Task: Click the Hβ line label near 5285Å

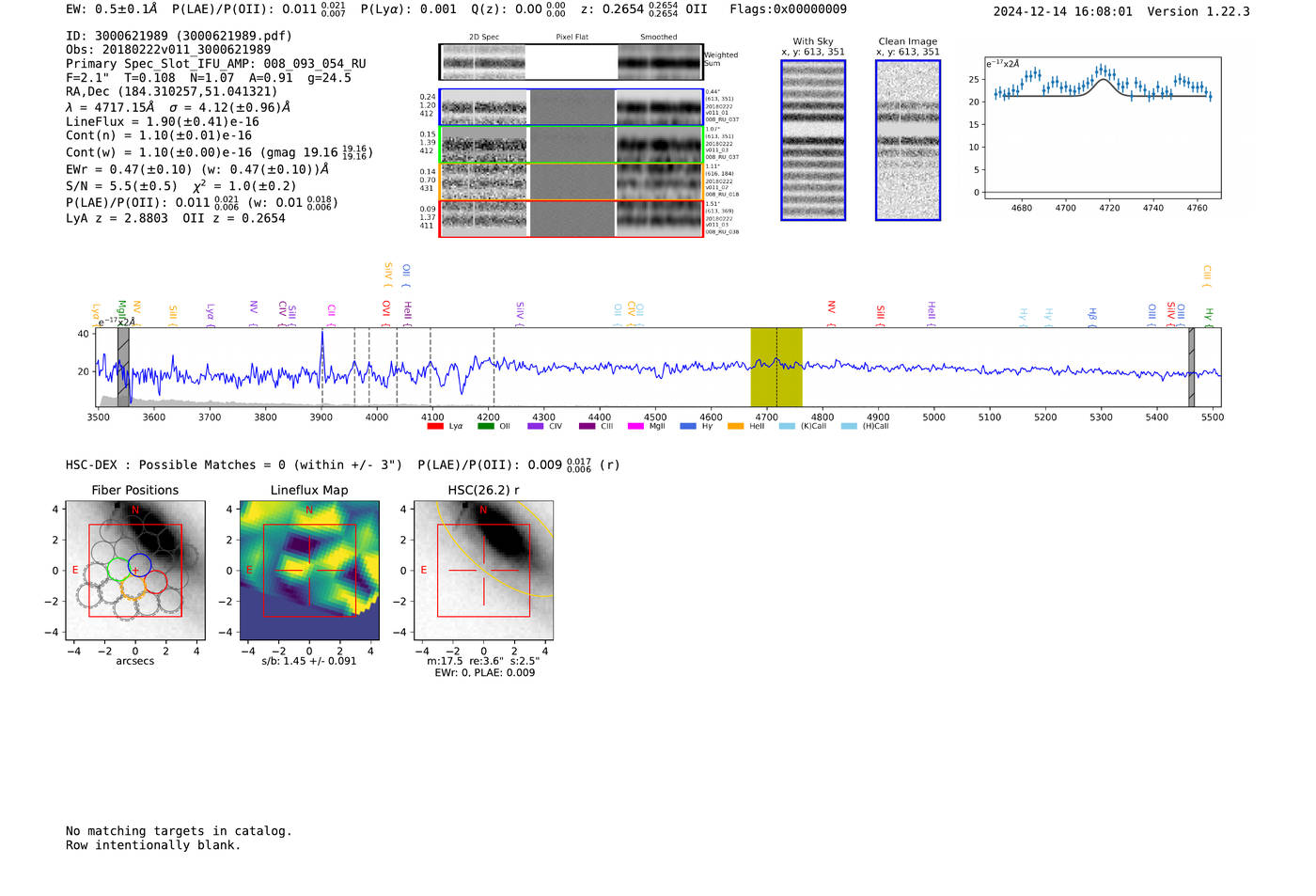Action: coord(1092,316)
